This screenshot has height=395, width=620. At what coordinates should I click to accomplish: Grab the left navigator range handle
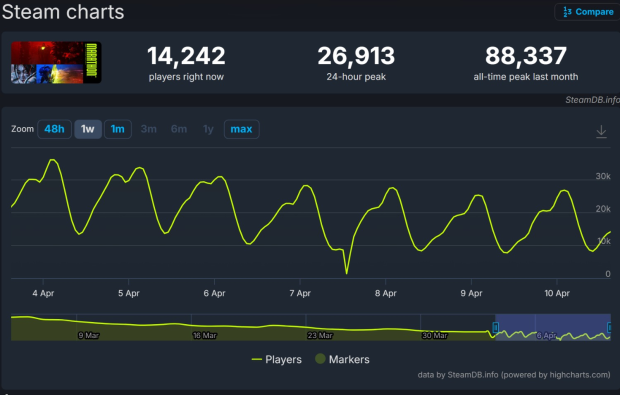495,327
